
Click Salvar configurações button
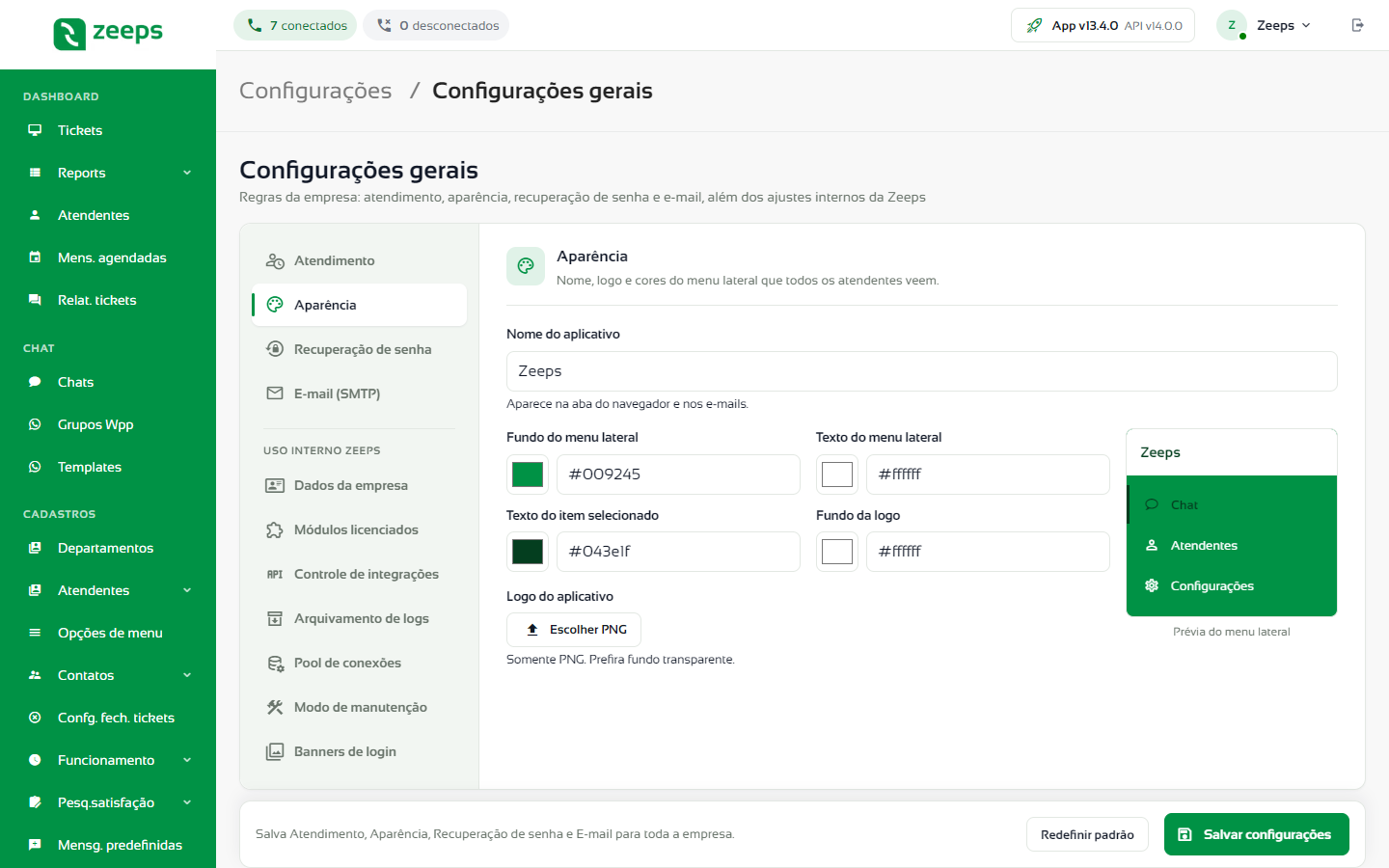click(x=1256, y=834)
